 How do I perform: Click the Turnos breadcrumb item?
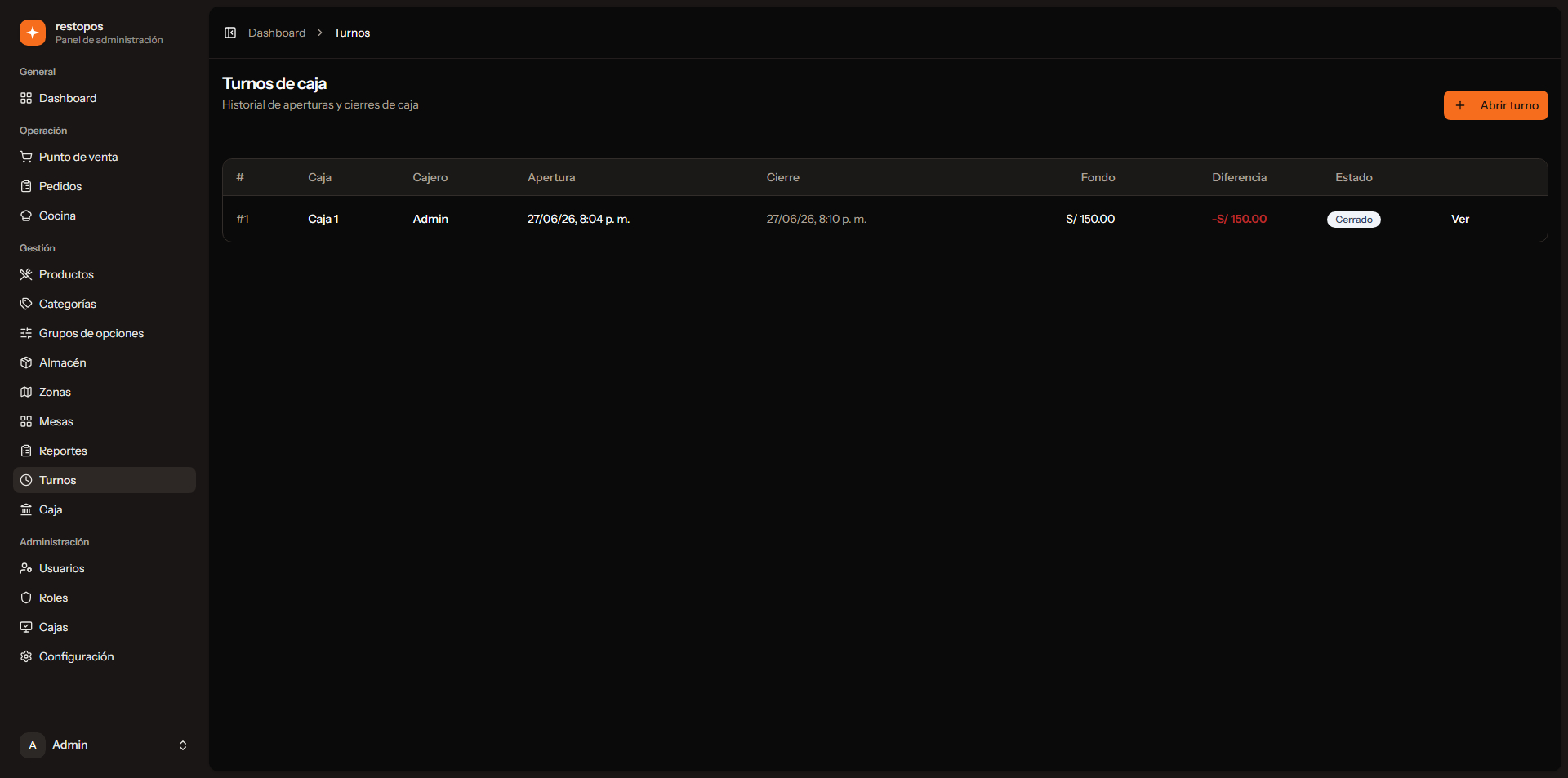(x=352, y=33)
